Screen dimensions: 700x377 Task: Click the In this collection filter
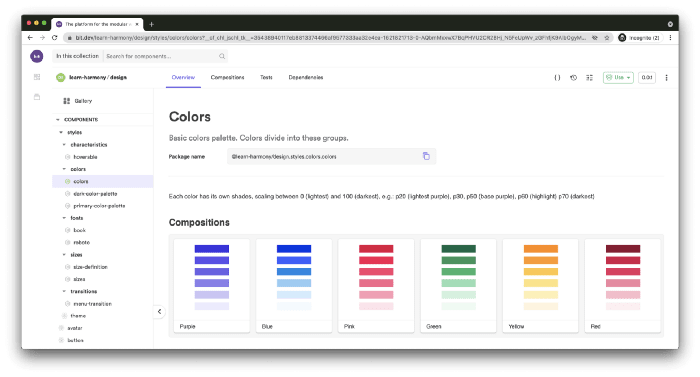tap(77, 56)
